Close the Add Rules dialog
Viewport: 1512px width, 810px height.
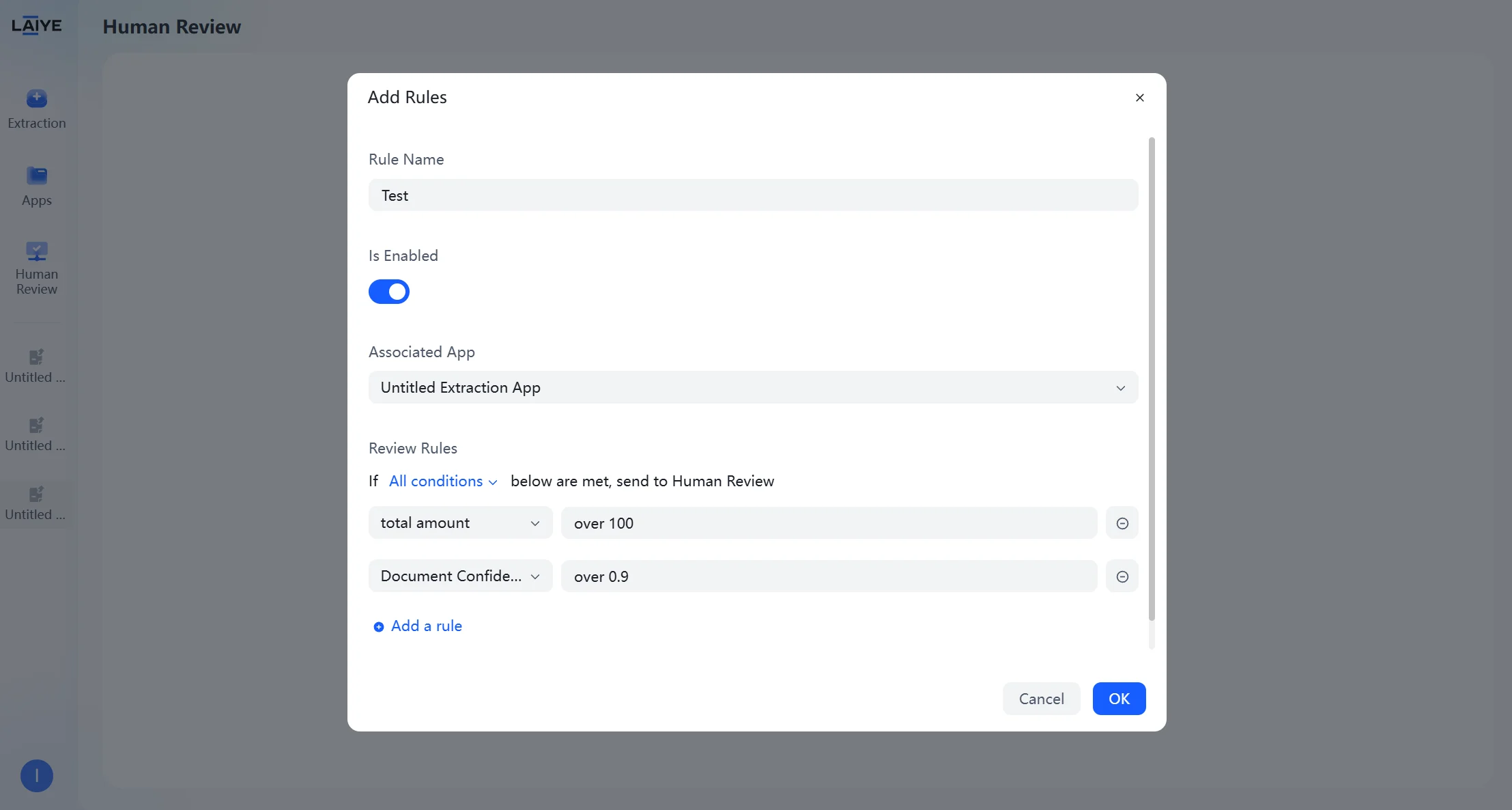[x=1140, y=98]
